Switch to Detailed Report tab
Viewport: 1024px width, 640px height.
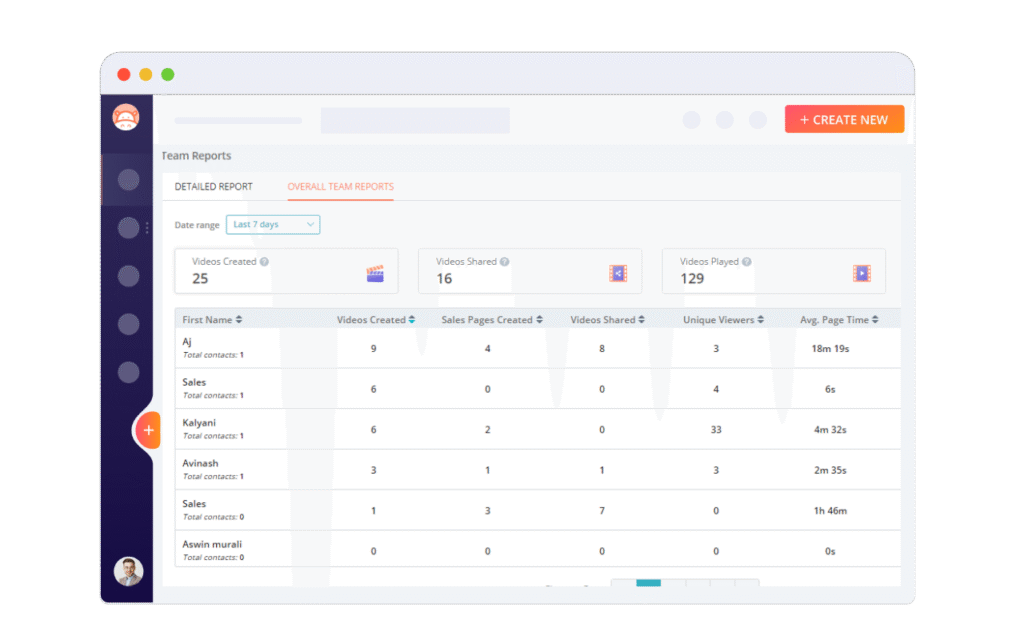point(213,187)
